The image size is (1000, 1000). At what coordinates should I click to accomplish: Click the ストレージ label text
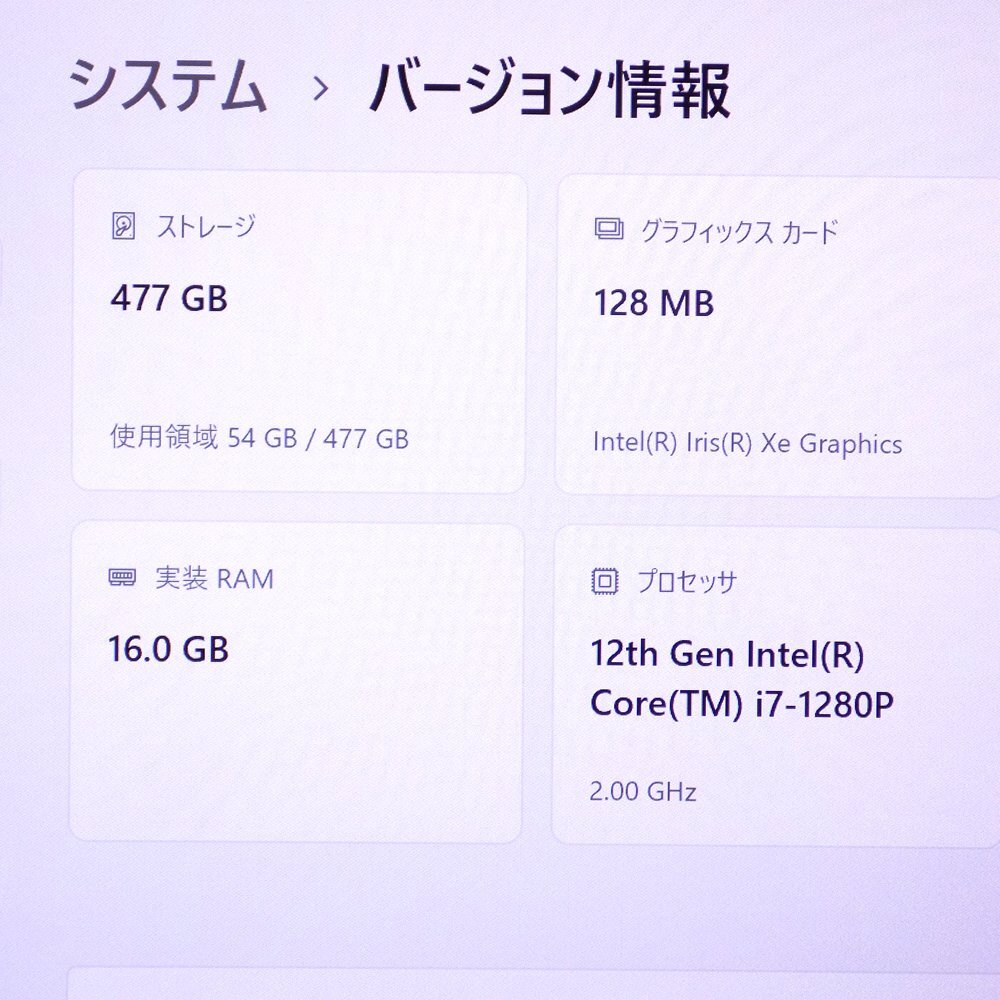click(x=205, y=226)
